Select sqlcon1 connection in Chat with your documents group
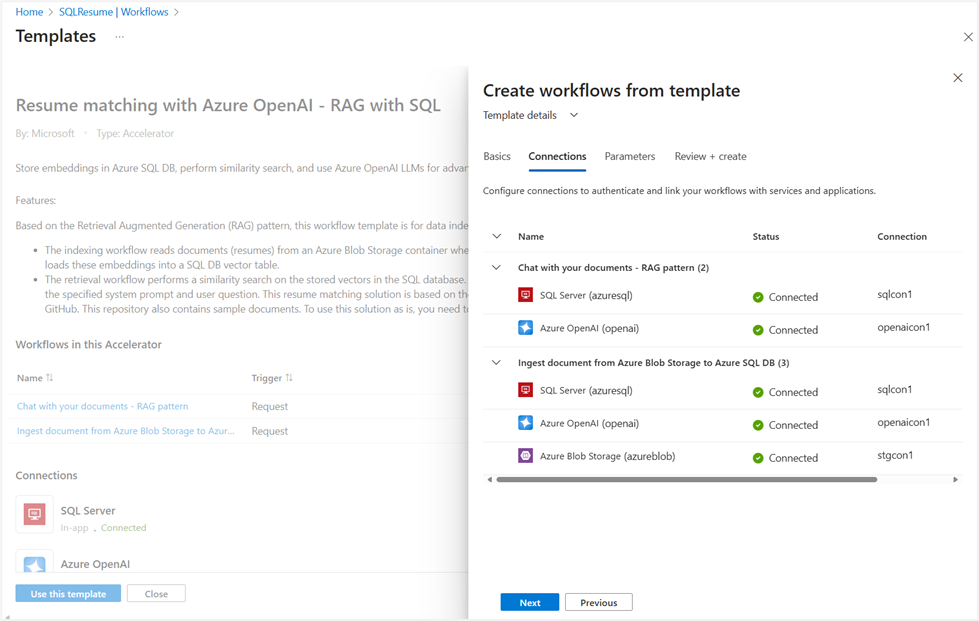This screenshot has width=979, height=621. [894, 294]
